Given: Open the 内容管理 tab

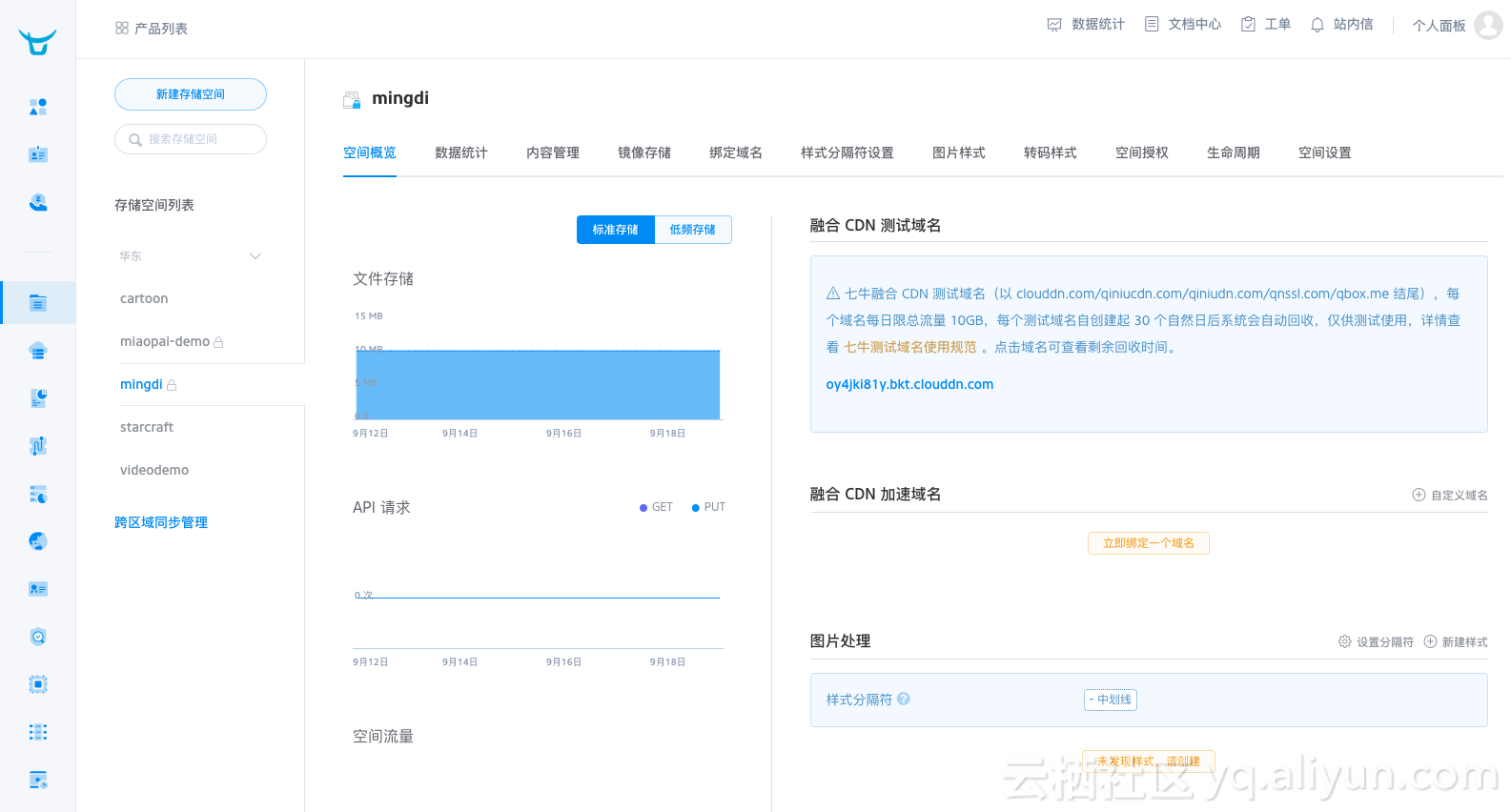Looking at the screenshot, I should click(553, 152).
